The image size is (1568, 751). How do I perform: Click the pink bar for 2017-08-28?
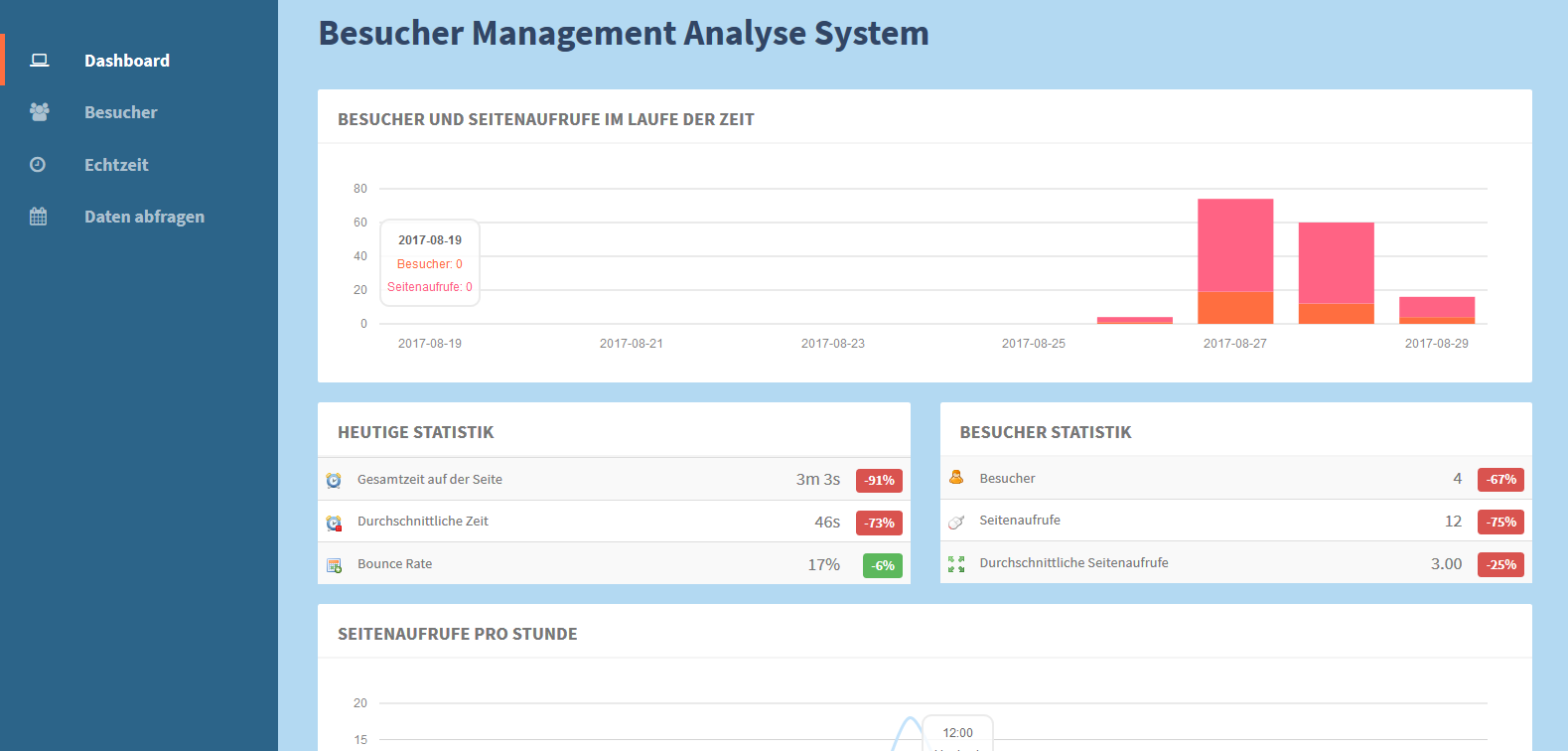[x=1337, y=263]
